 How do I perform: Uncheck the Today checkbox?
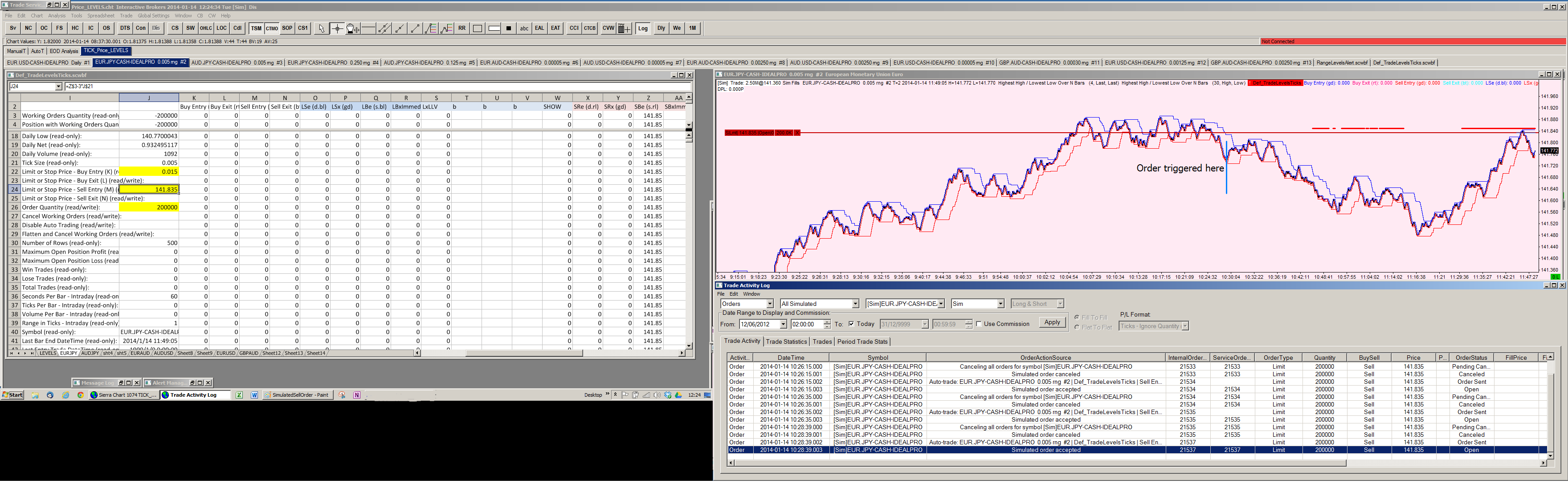(852, 324)
